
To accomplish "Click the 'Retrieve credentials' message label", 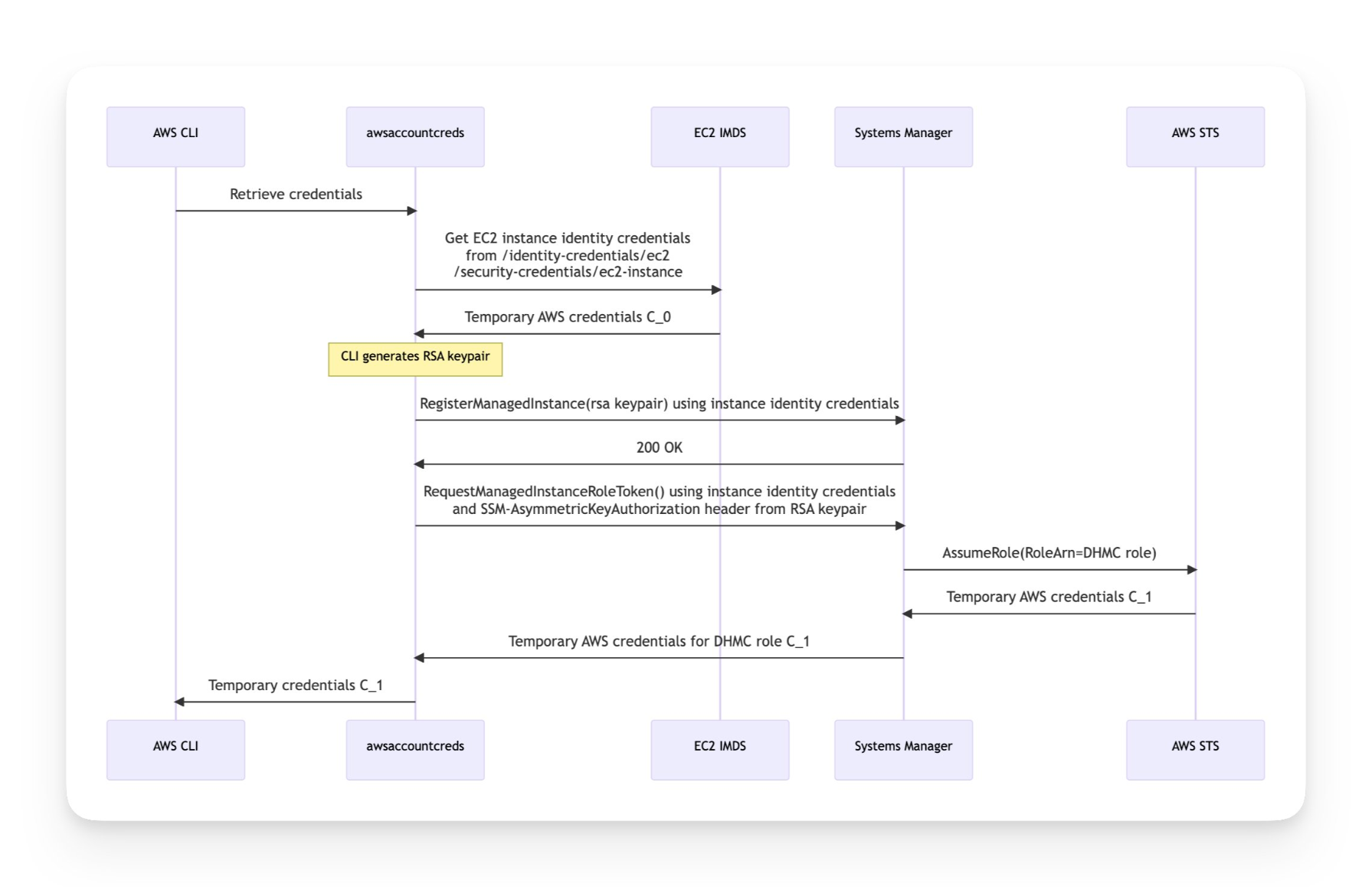I will 296,195.
